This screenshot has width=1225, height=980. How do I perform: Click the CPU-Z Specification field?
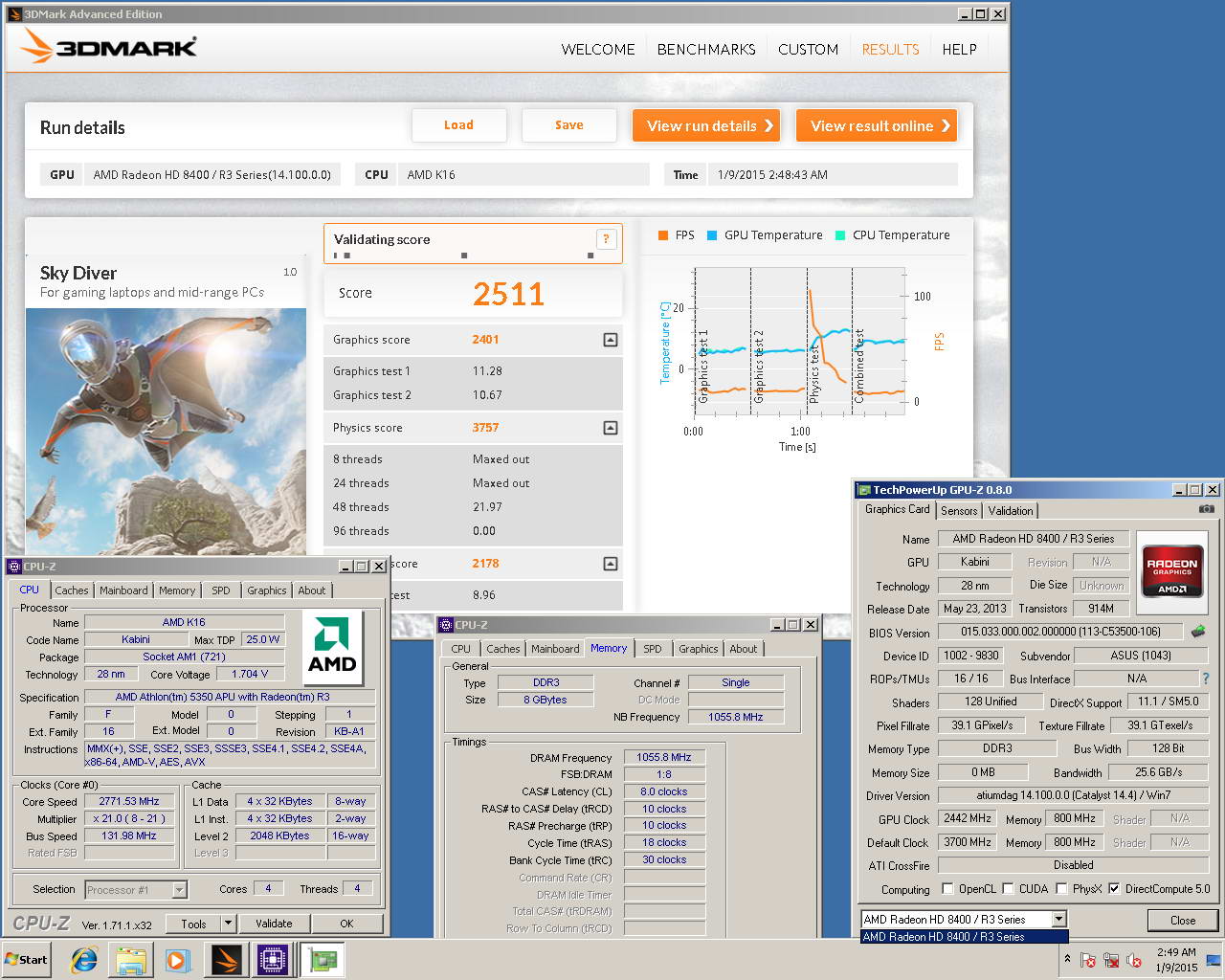(230, 697)
